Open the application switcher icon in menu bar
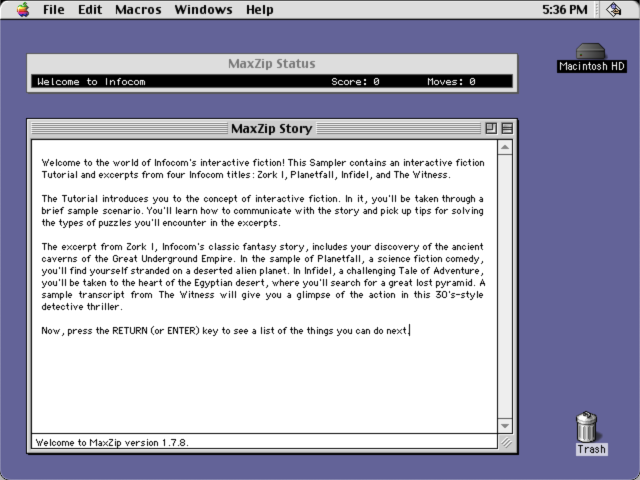640x480 pixels. [x=613, y=9]
